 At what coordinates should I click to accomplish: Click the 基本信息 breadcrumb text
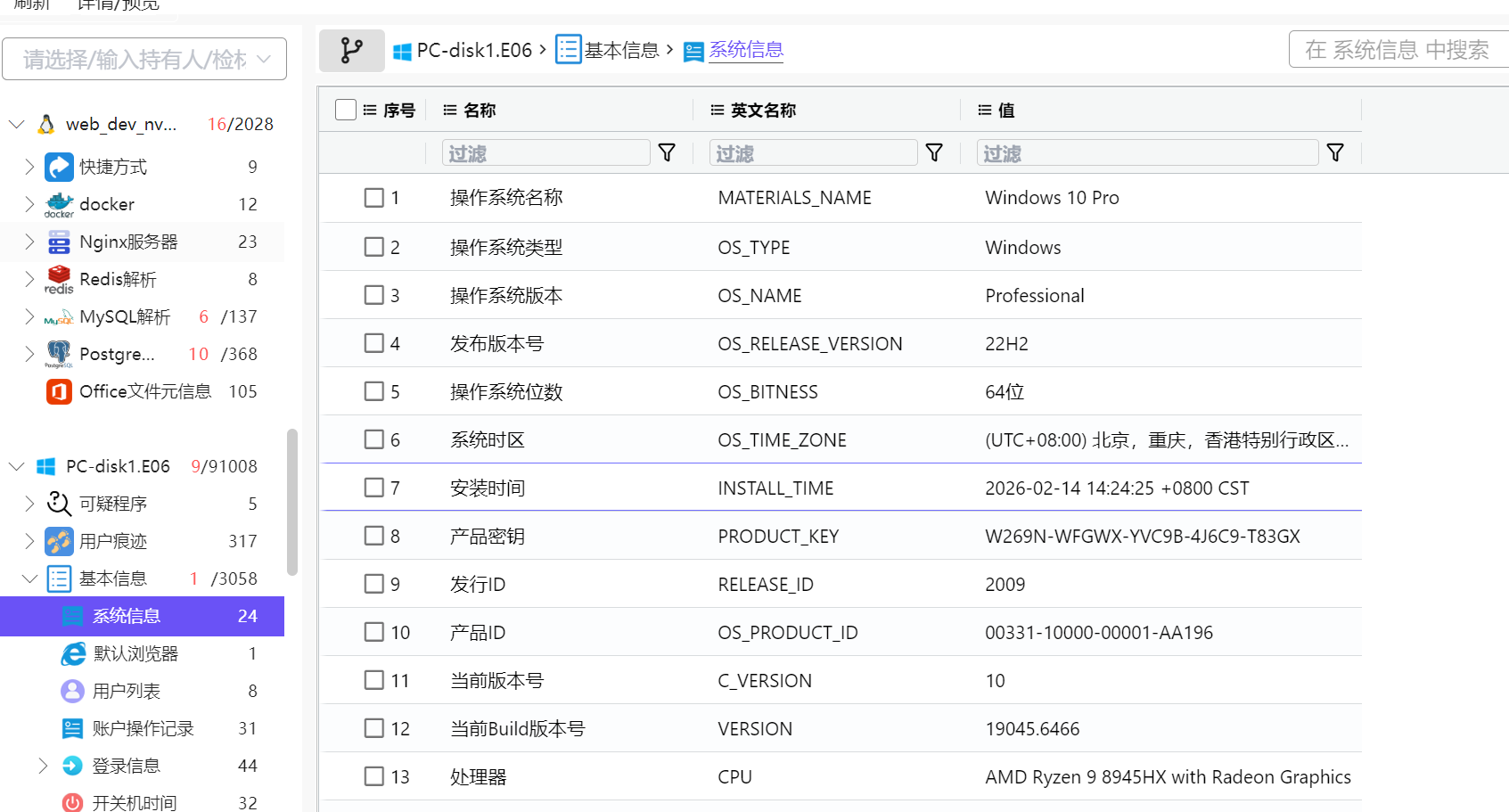[621, 51]
